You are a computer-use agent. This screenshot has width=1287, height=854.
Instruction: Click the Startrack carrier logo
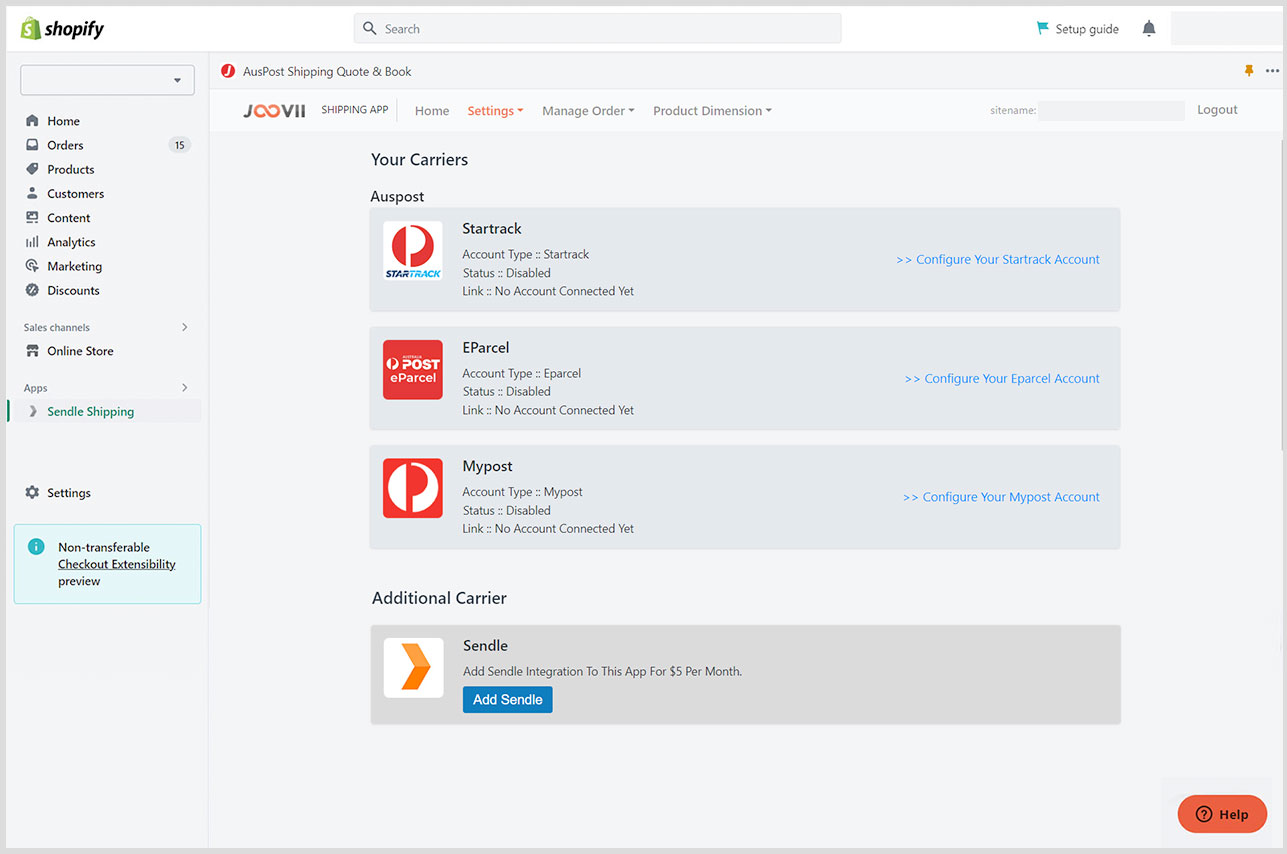(412, 250)
